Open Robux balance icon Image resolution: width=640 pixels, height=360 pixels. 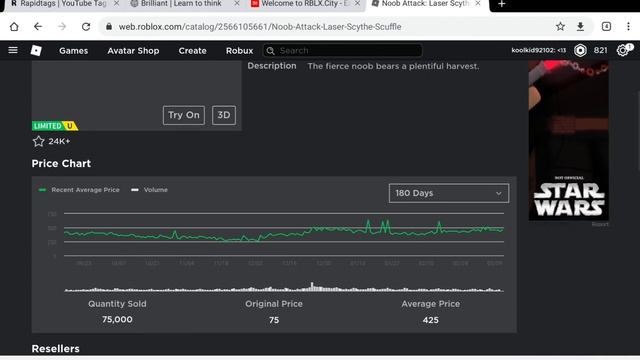(x=580, y=50)
